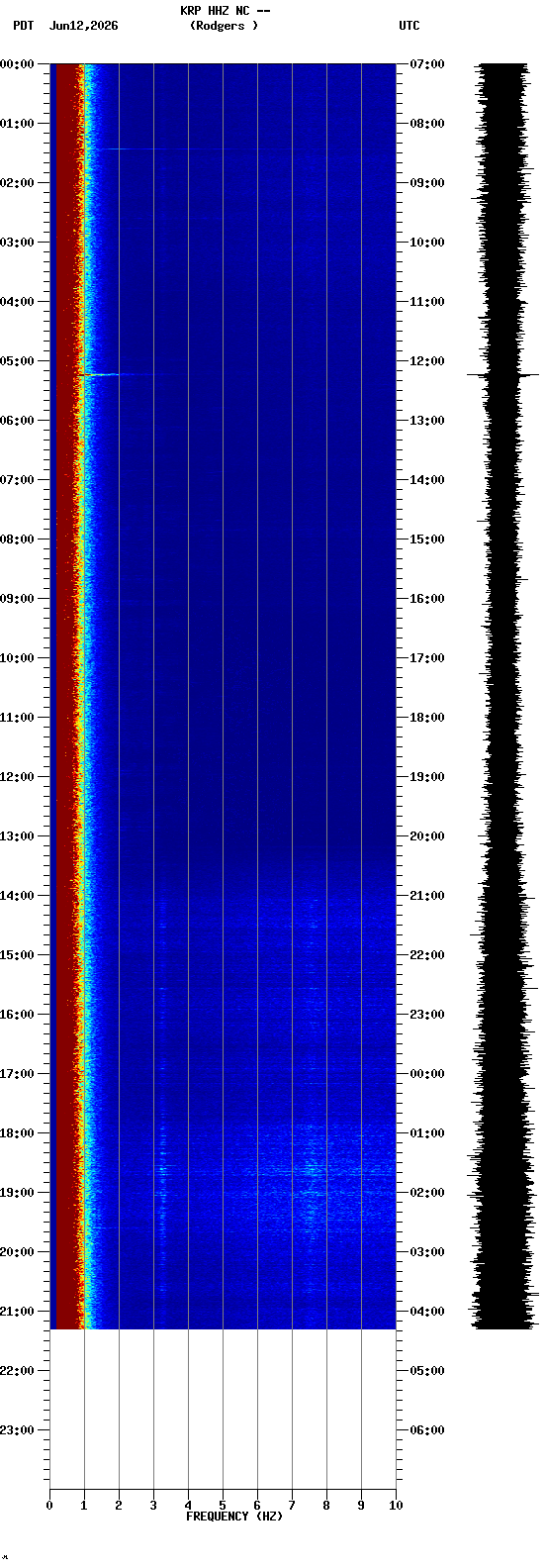Image resolution: width=546 pixels, height=1568 pixels.
Task: Select the '(Rodgers )' station name text
Action: click(x=224, y=26)
